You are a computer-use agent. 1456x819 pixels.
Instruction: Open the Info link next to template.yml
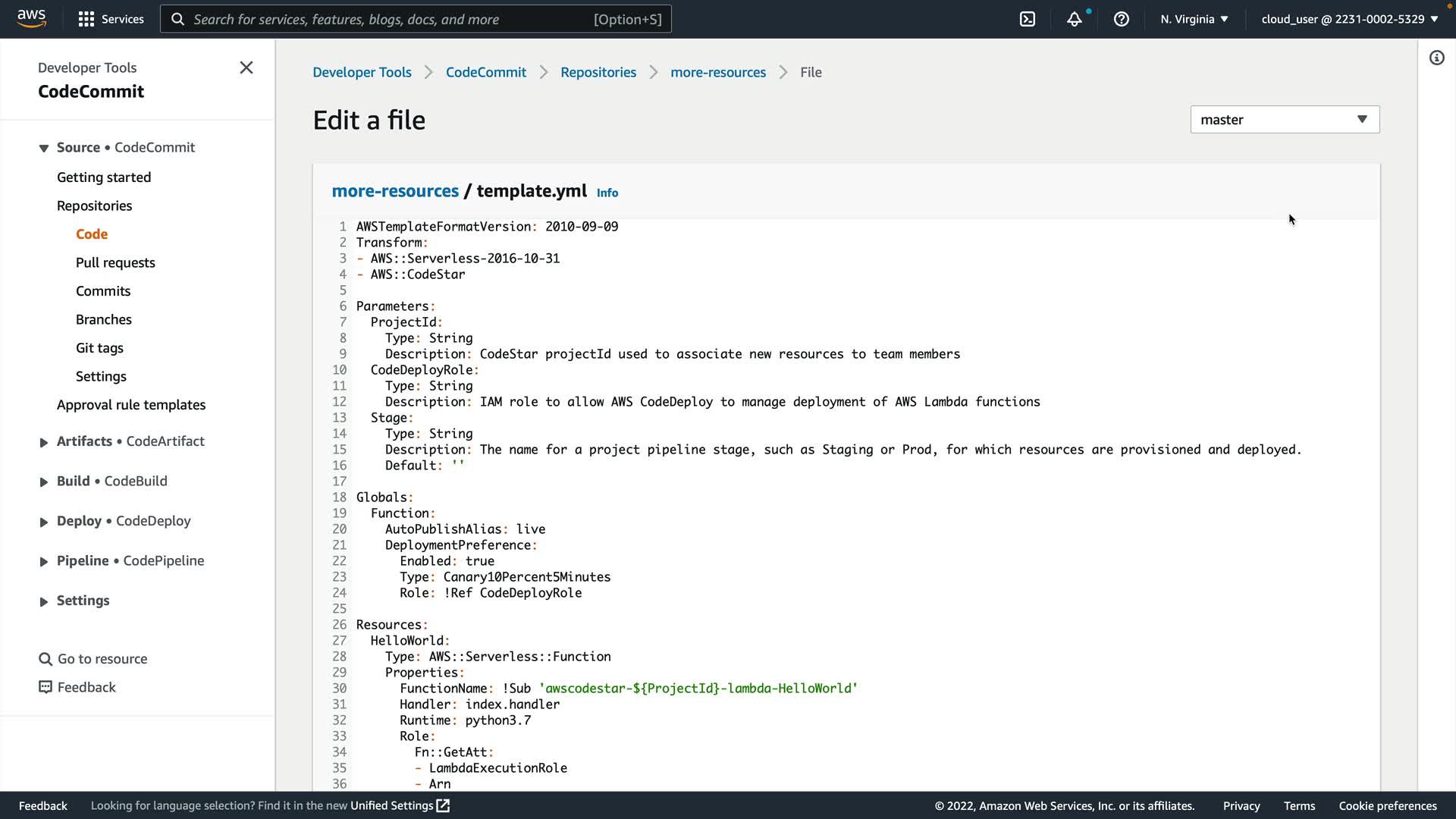click(x=607, y=193)
